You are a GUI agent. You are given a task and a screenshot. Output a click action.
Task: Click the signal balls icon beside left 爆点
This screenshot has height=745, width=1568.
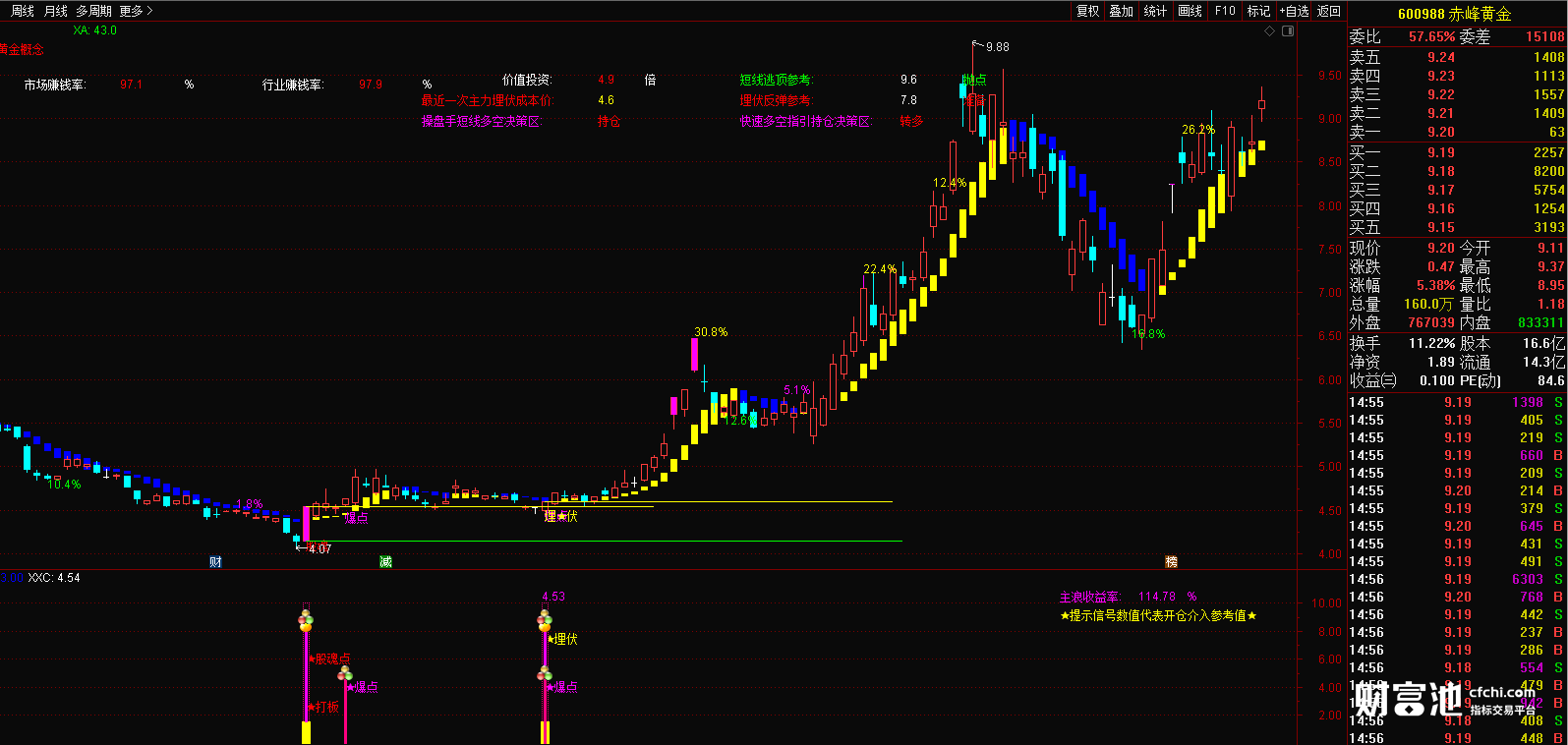[x=345, y=673]
